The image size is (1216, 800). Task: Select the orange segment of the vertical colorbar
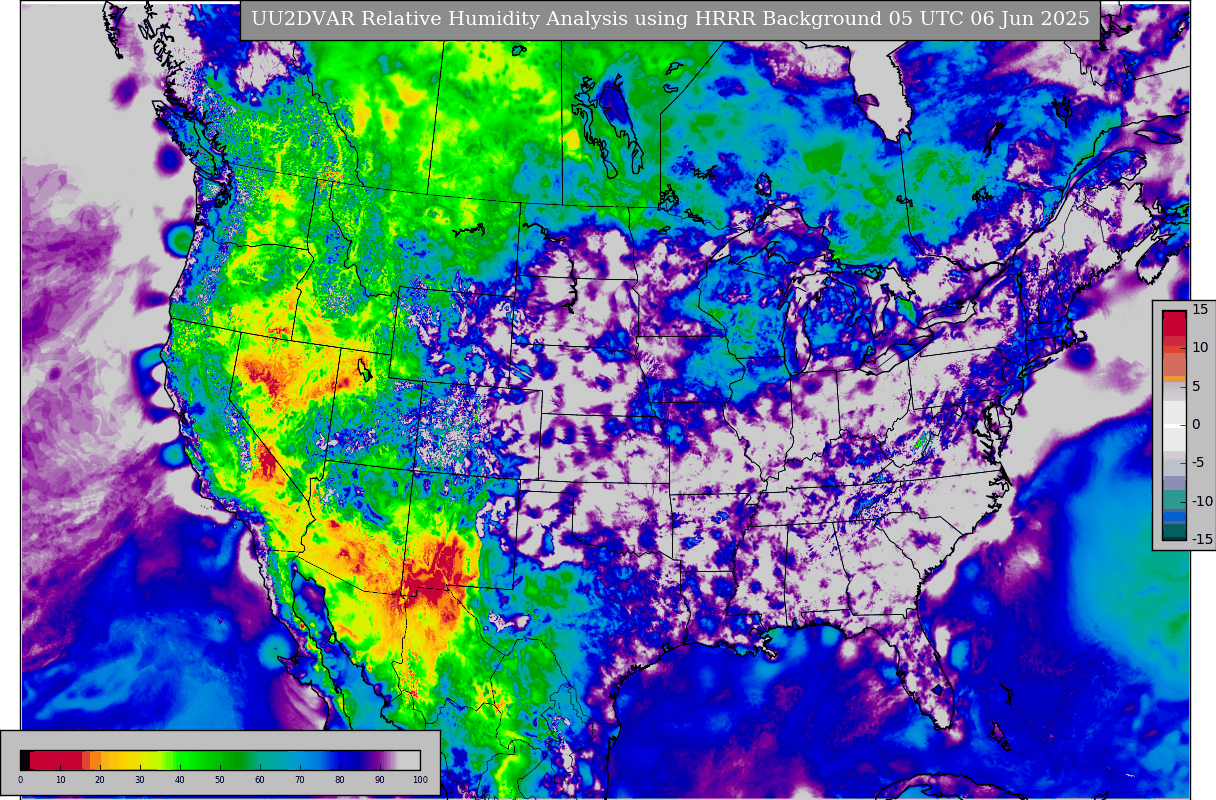(x=1174, y=379)
